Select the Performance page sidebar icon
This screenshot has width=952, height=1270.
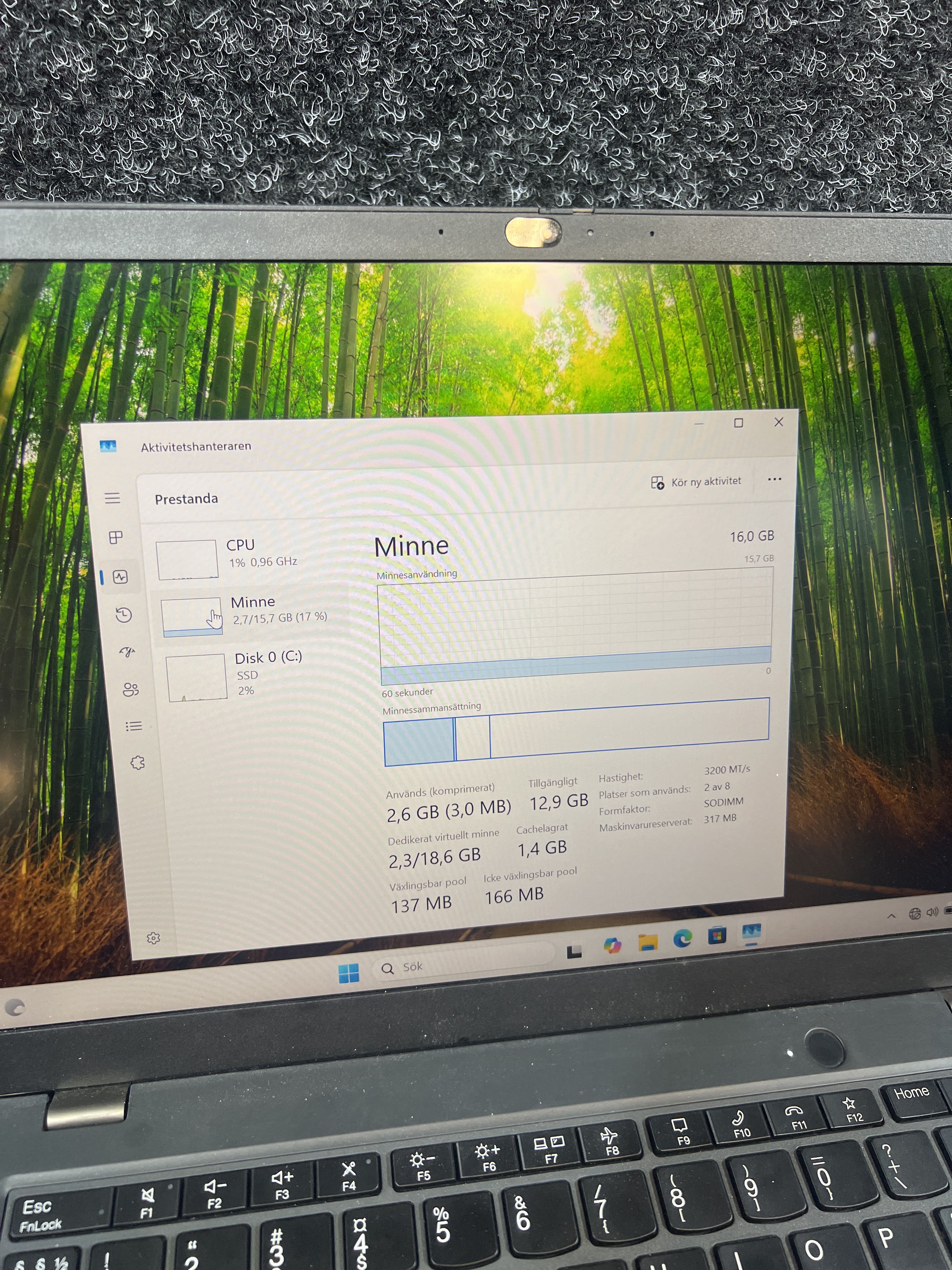pos(121,577)
